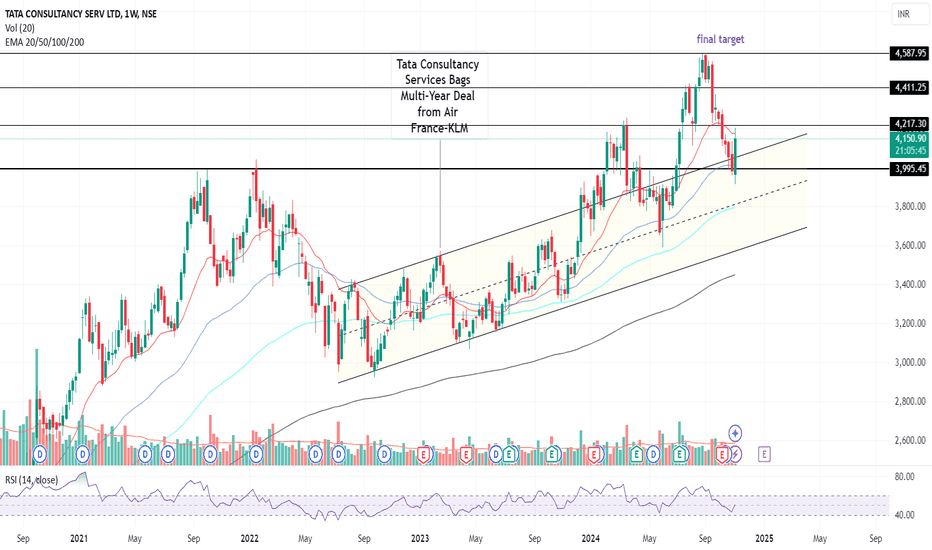The height and width of the screenshot is (550, 932).
Task: Click the dividend marker above Sep 2022 label
Action: click(385, 455)
